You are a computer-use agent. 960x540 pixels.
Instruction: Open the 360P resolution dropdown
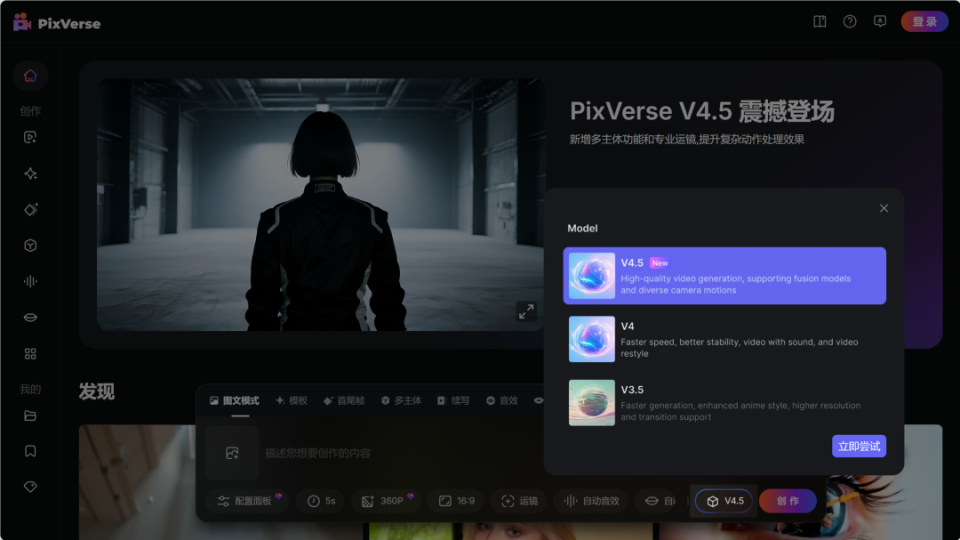pos(387,501)
